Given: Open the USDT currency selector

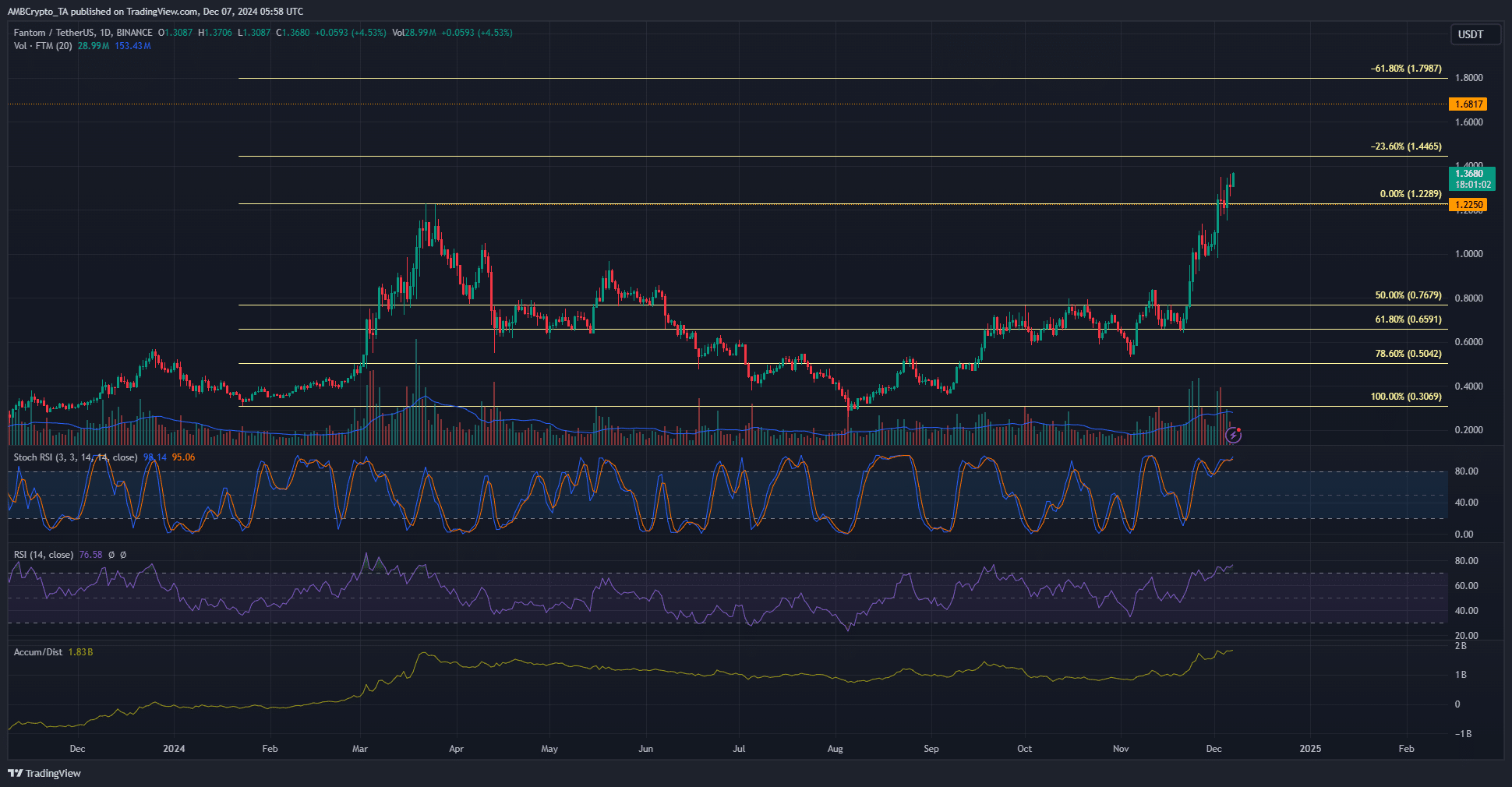Looking at the screenshot, I should tap(1475, 34).
